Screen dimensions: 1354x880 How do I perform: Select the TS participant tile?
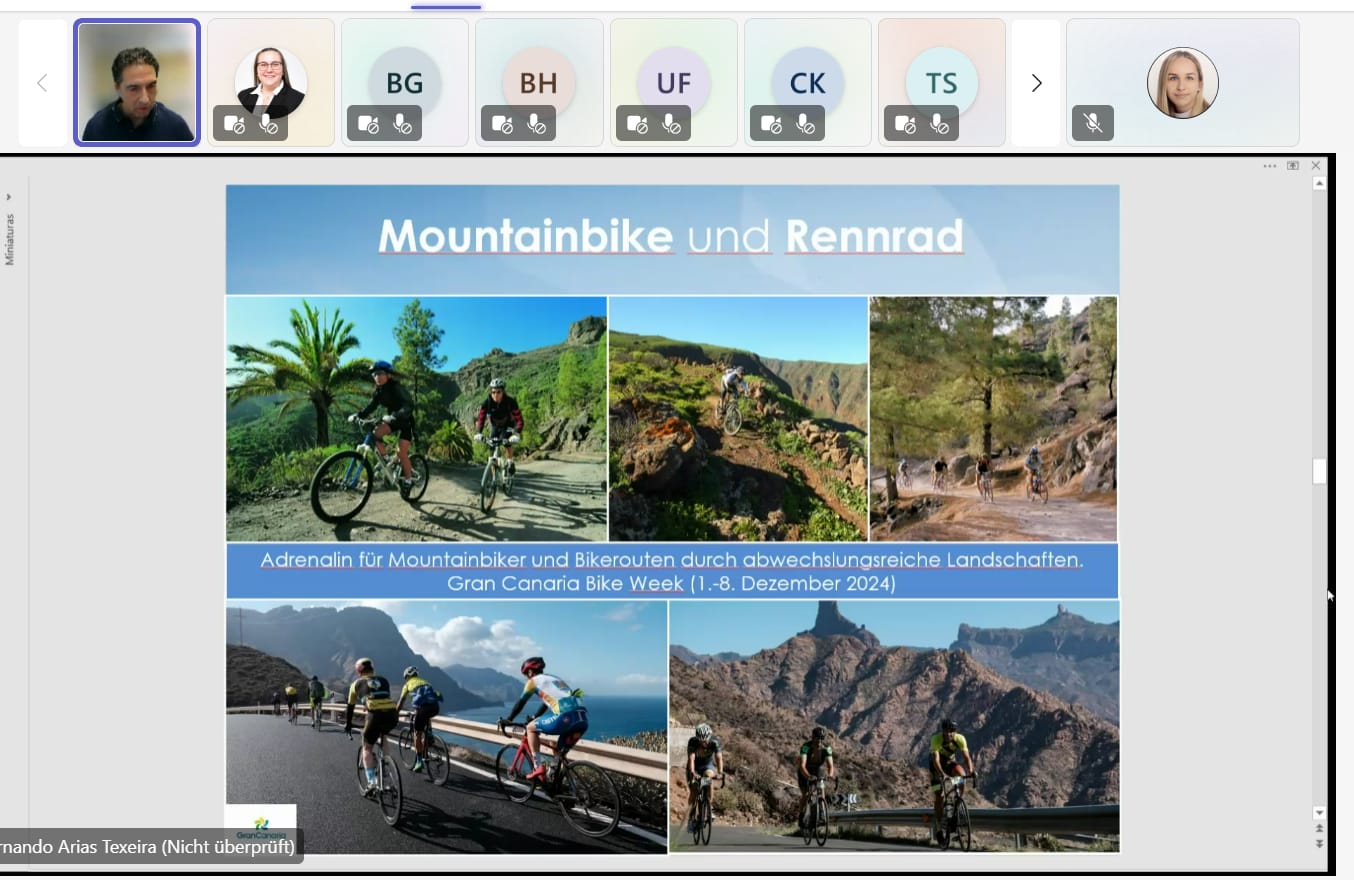tap(942, 83)
